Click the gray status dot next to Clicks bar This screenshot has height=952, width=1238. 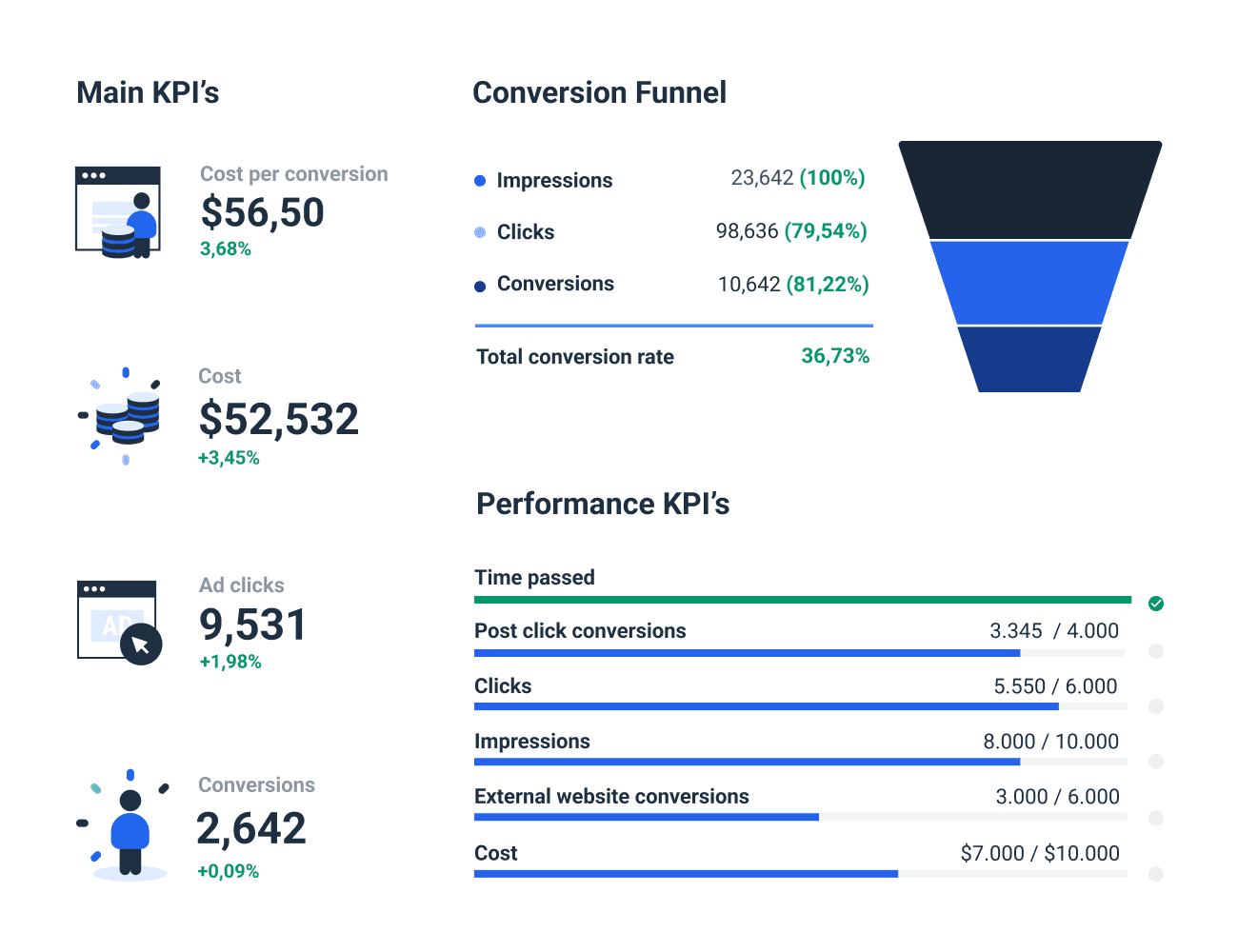pos(1156,706)
